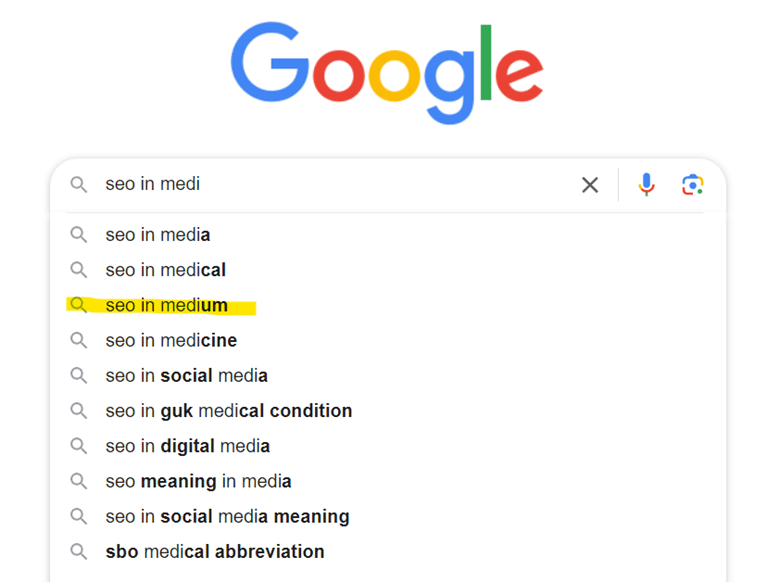Choose 'seo meaning in media' suggestion

click(198, 481)
